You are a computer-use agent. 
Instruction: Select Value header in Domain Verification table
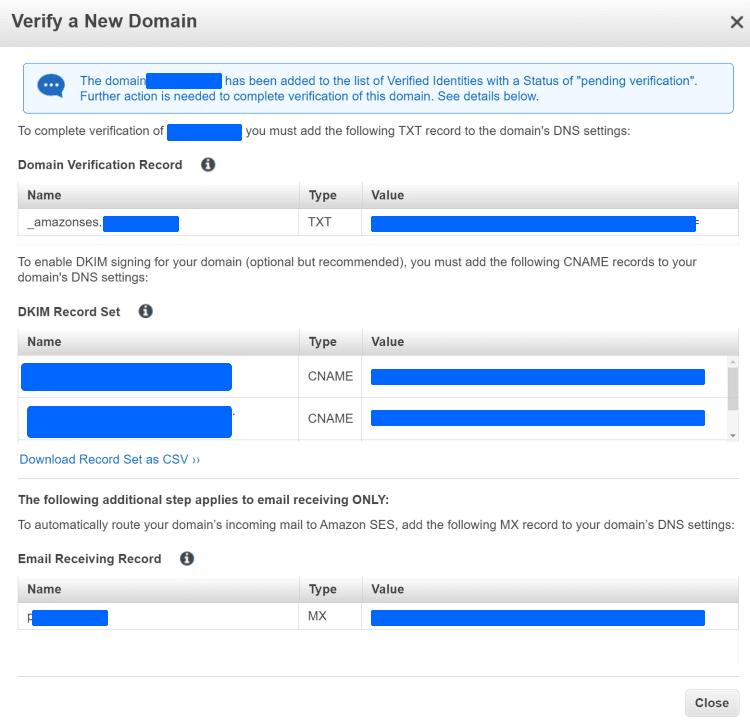tap(387, 195)
